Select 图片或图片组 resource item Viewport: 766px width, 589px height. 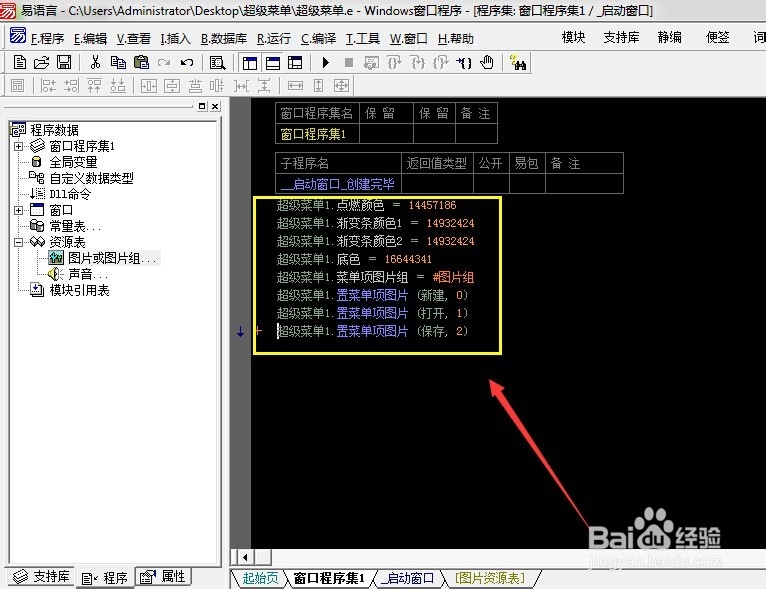[111, 258]
